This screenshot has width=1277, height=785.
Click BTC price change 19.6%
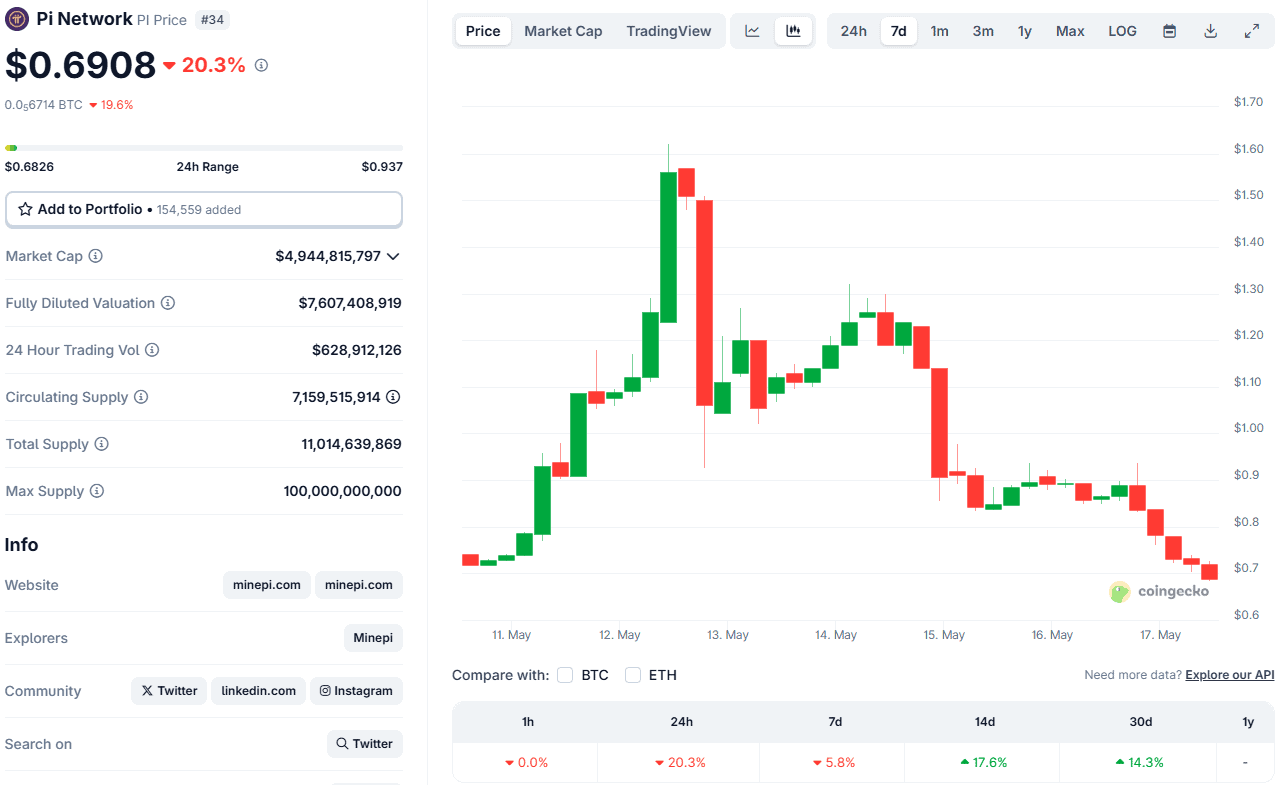[x=111, y=105]
